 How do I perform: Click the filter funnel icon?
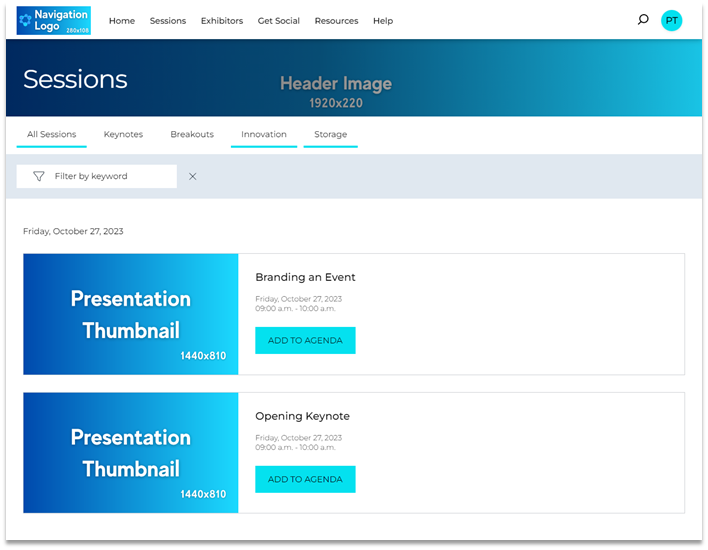39,176
